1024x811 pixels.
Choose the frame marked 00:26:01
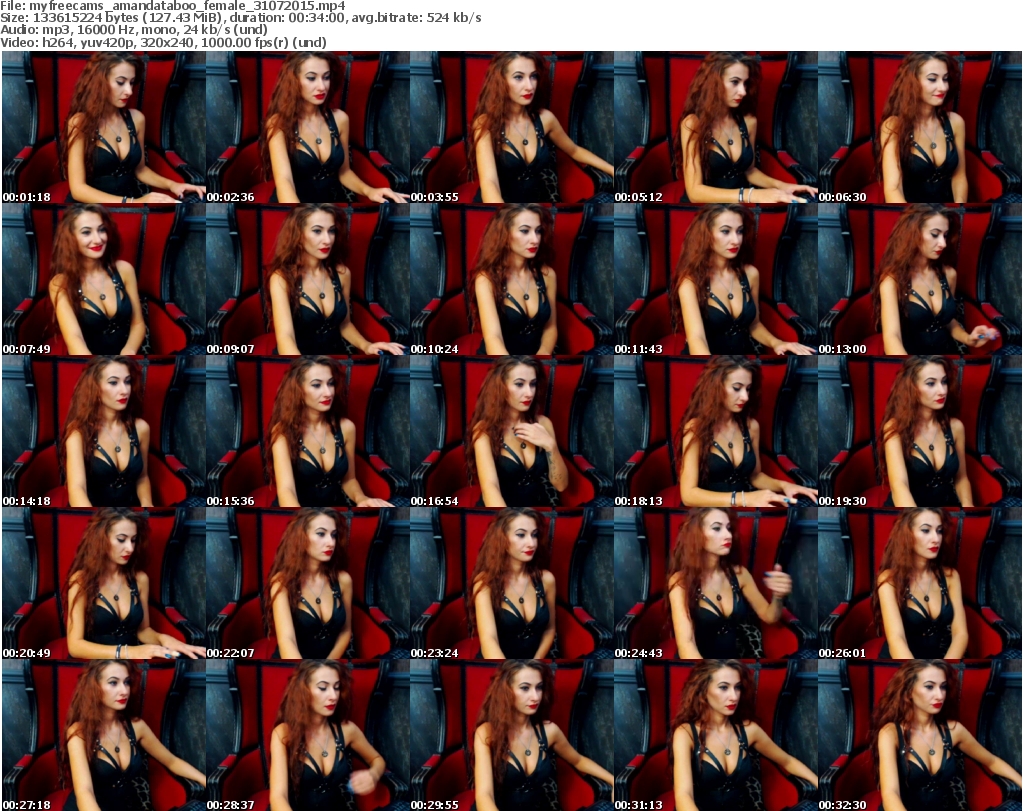tap(920, 584)
